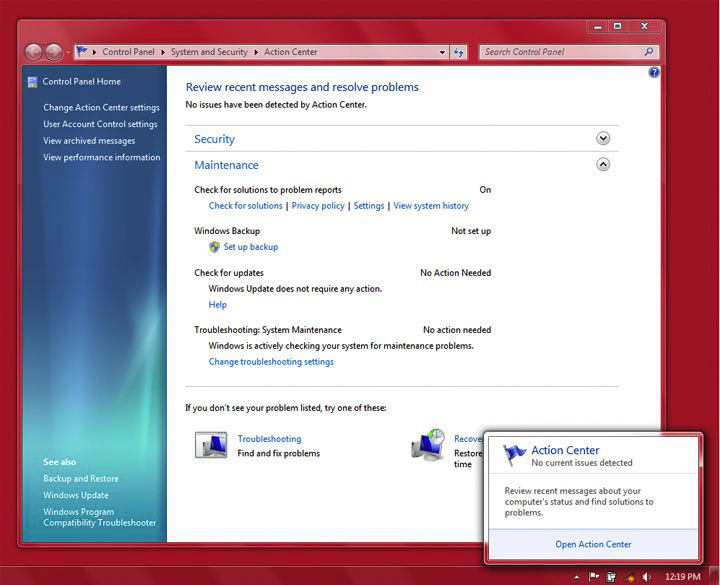The image size is (720, 585).
Task: Open the address bar history dropdown
Action: [442, 52]
